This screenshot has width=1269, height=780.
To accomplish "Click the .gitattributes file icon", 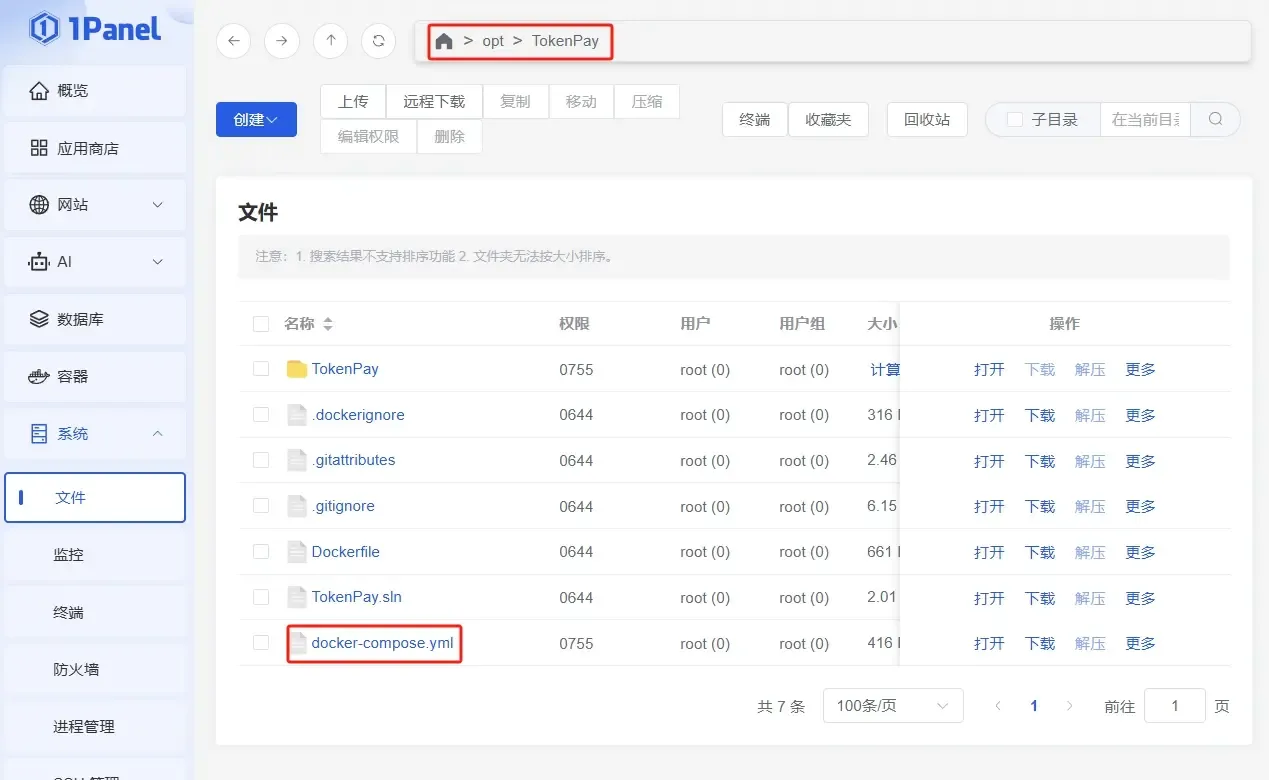I will [x=296, y=460].
